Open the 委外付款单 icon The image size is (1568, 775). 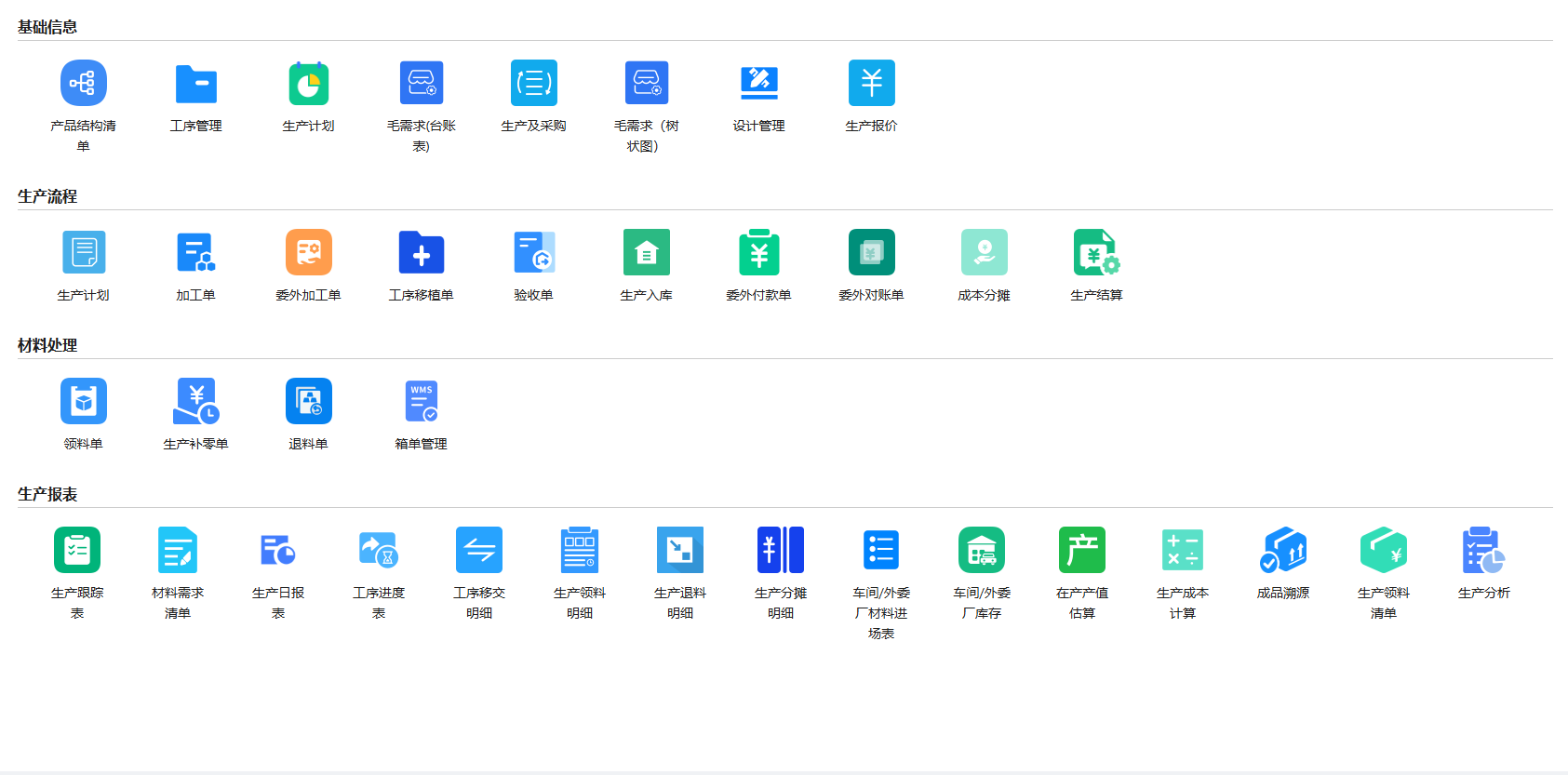[759, 253]
